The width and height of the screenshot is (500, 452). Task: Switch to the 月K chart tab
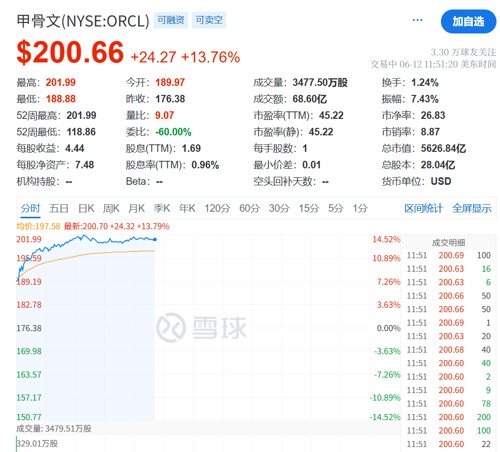(137, 208)
